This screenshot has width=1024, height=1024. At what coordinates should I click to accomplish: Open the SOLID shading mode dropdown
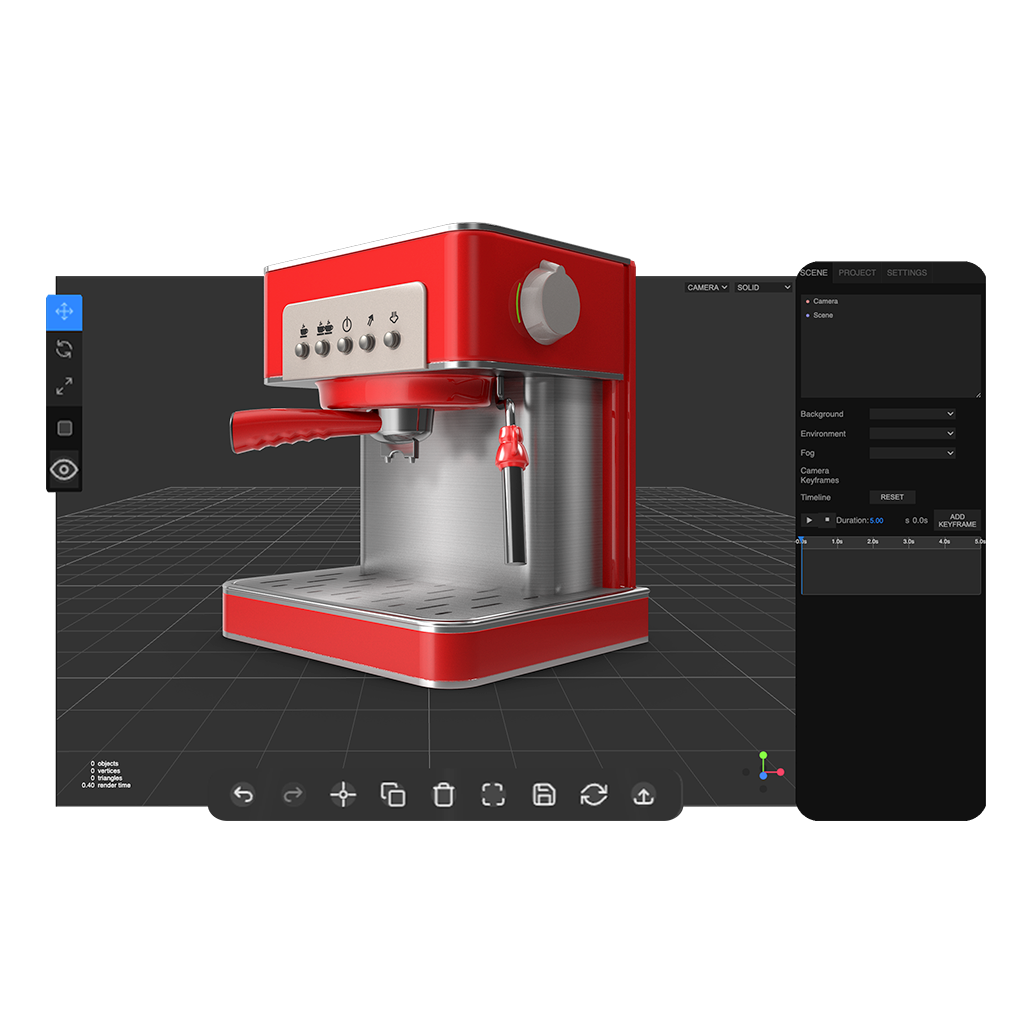point(762,287)
